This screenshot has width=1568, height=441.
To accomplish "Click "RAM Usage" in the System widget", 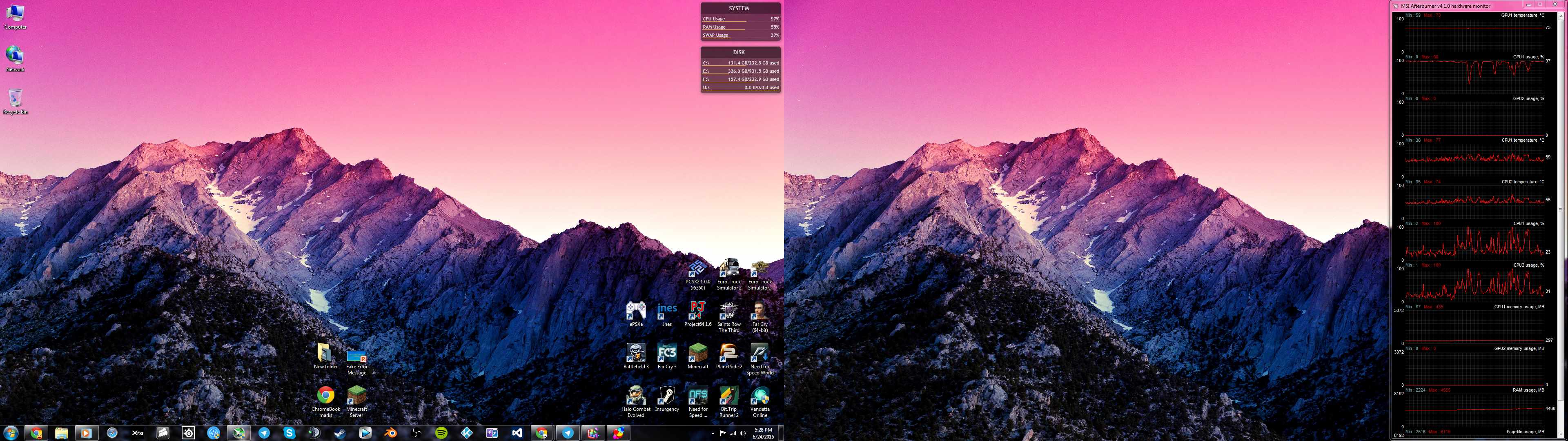I will [x=714, y=27].
